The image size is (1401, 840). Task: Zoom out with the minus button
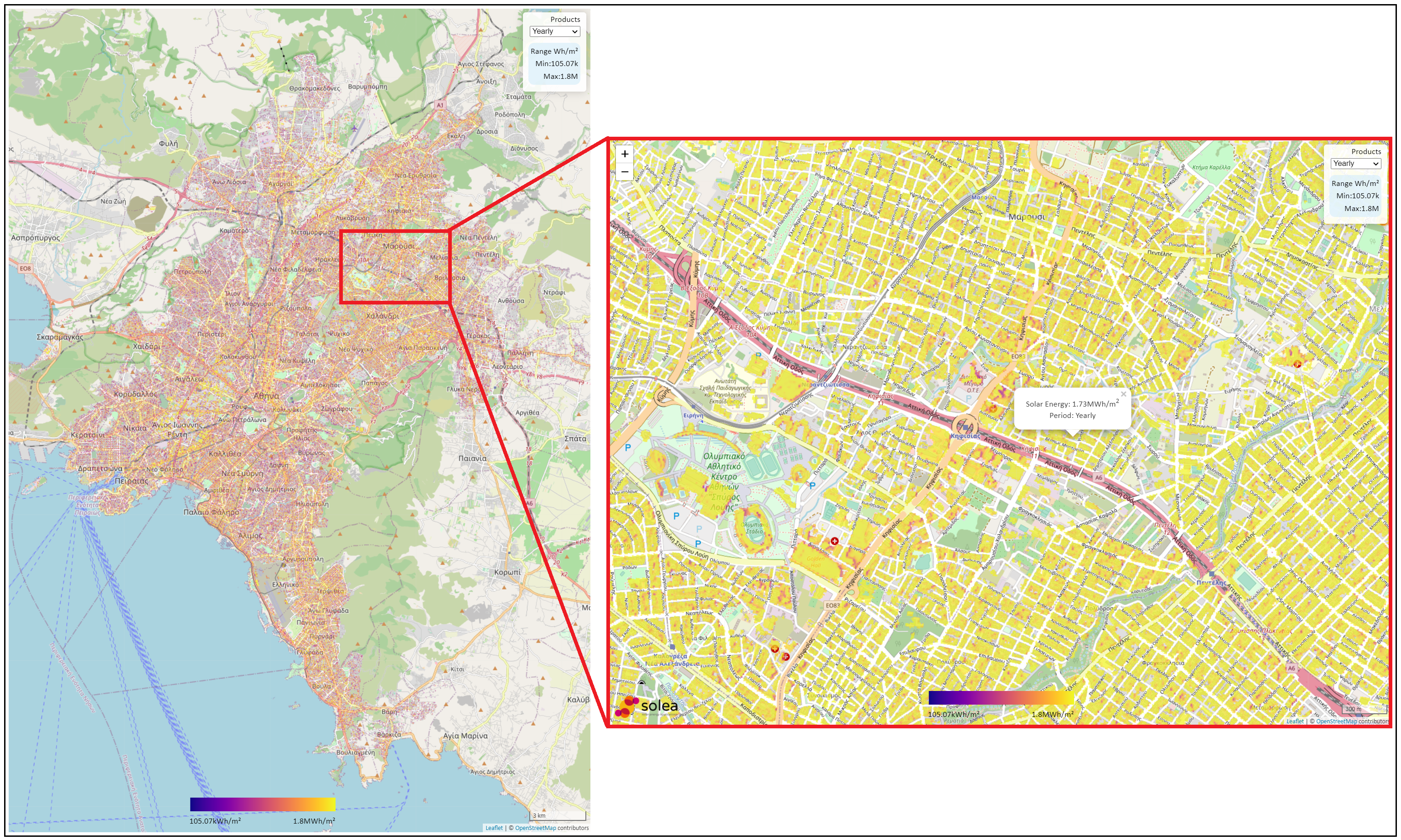tap(625, 171)
